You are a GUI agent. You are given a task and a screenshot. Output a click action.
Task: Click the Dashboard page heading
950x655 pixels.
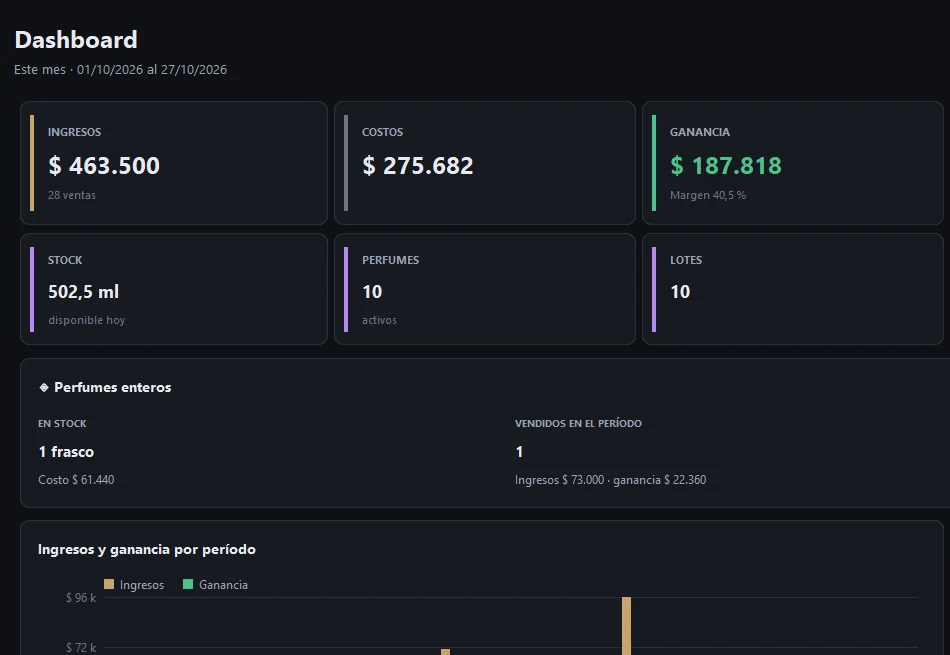(76, 40)
